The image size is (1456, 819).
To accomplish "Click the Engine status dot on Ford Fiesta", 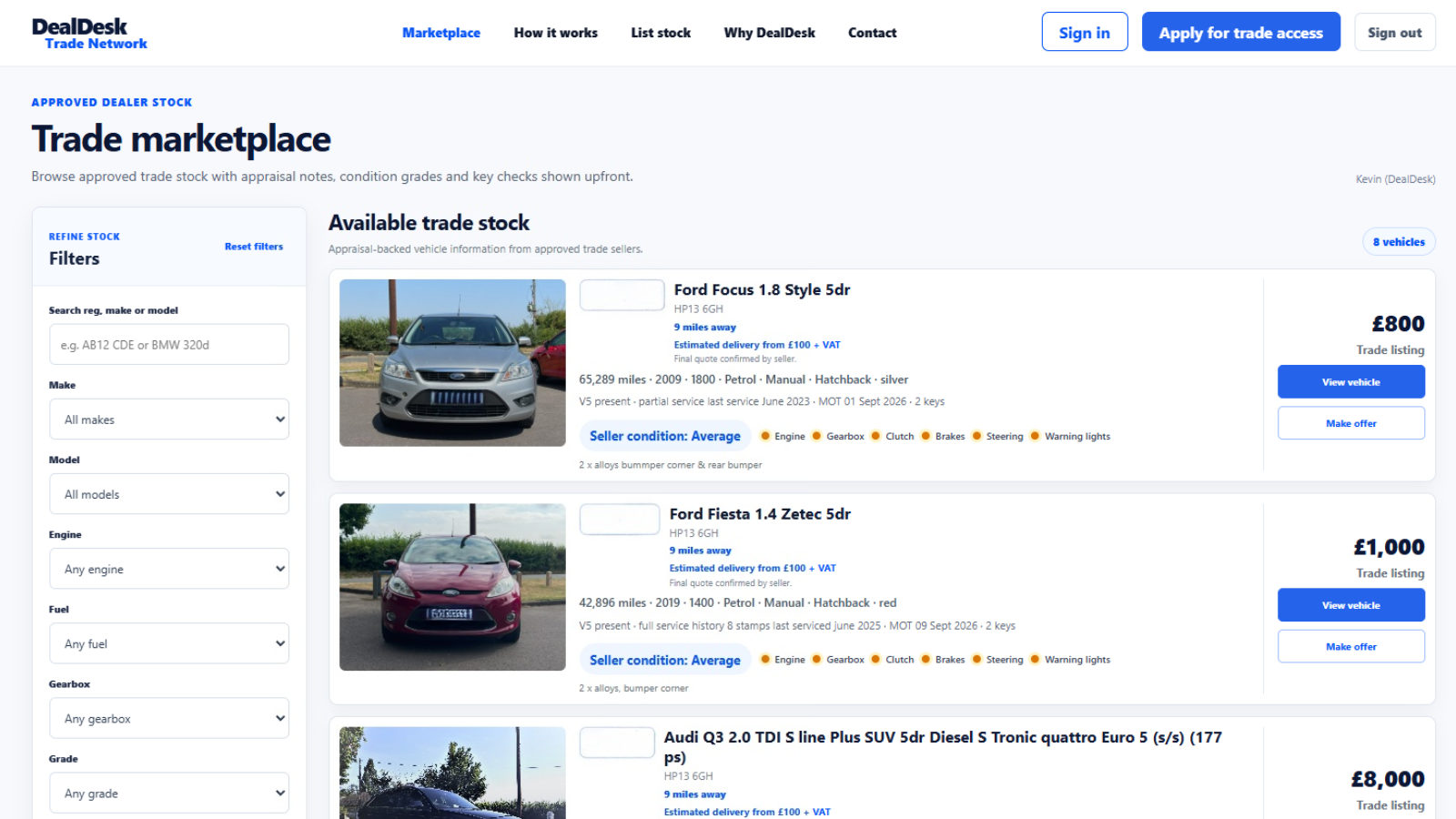I will point(765,660).
